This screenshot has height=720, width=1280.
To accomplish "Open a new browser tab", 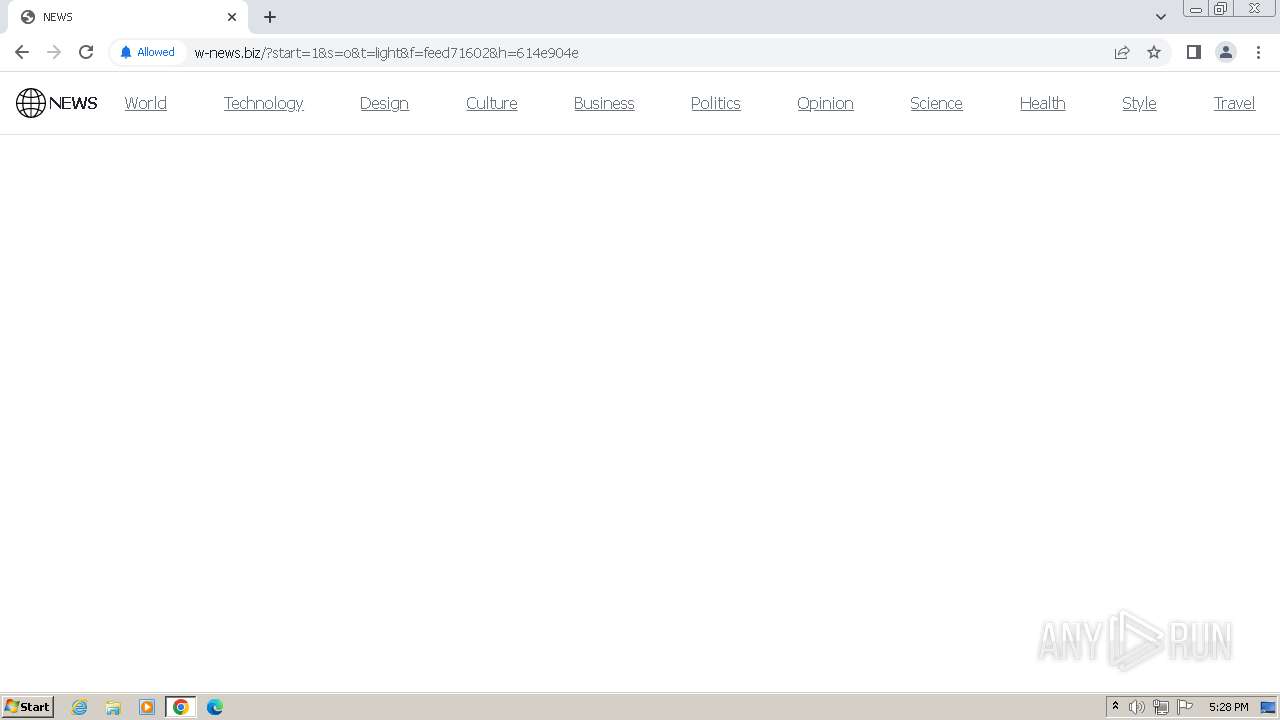I will pyautogui.click(x=270, y=17).
